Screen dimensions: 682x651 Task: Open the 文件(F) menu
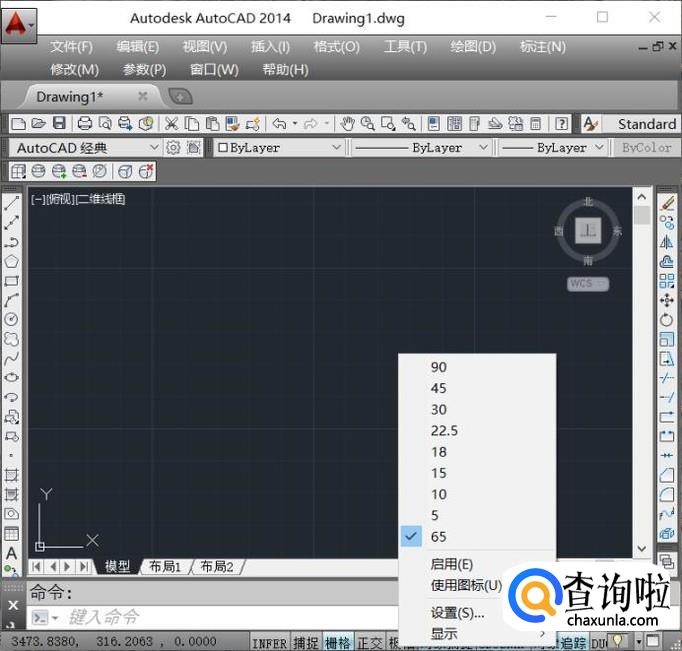(71, 47)
